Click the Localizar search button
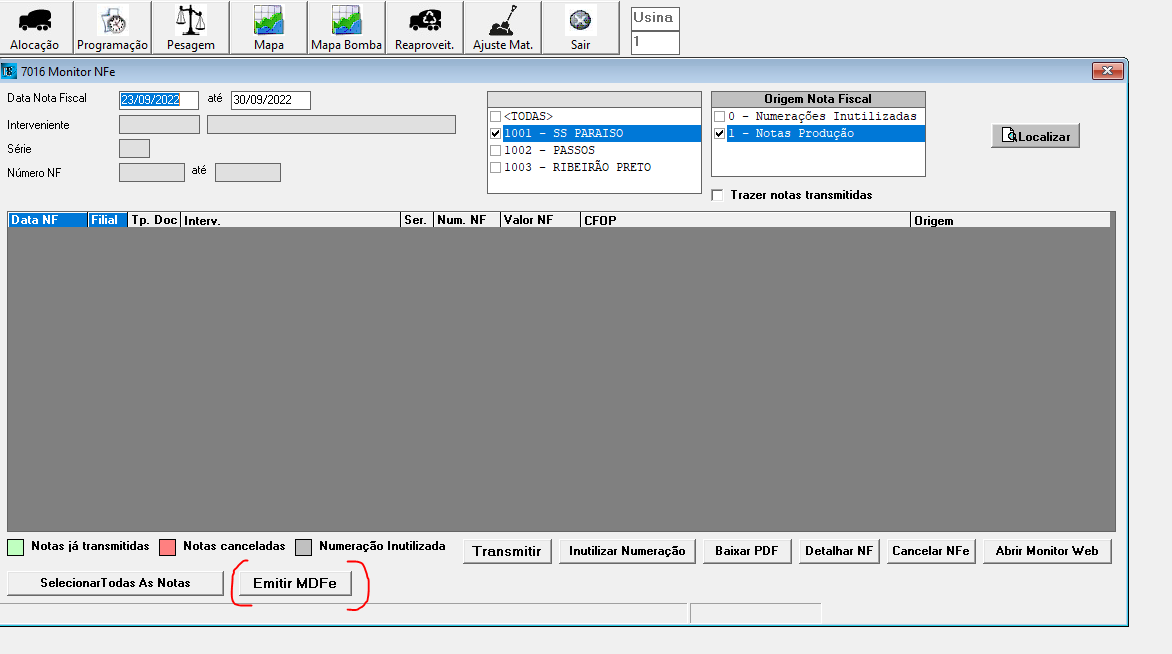 pos(1035,136)
